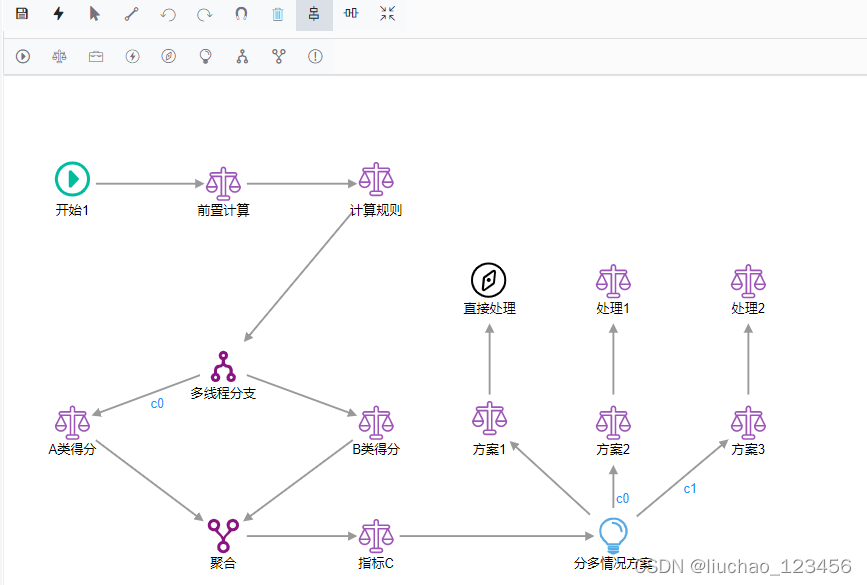Select the 聚合 aggregation node
Viewport: 867px width, 585px height.
222,534
